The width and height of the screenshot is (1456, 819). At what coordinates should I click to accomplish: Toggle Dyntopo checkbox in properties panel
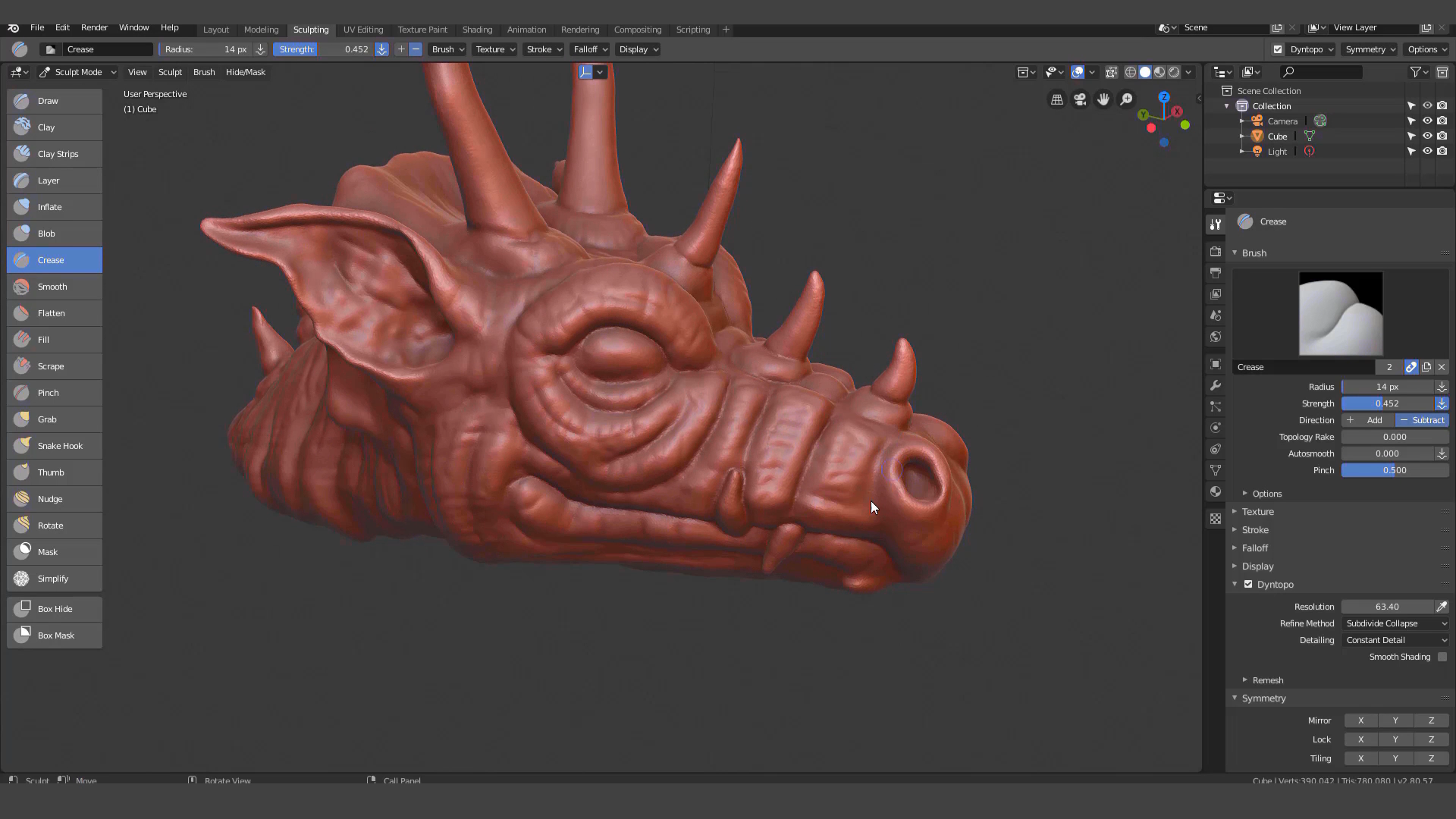[x=1248, y=584]
